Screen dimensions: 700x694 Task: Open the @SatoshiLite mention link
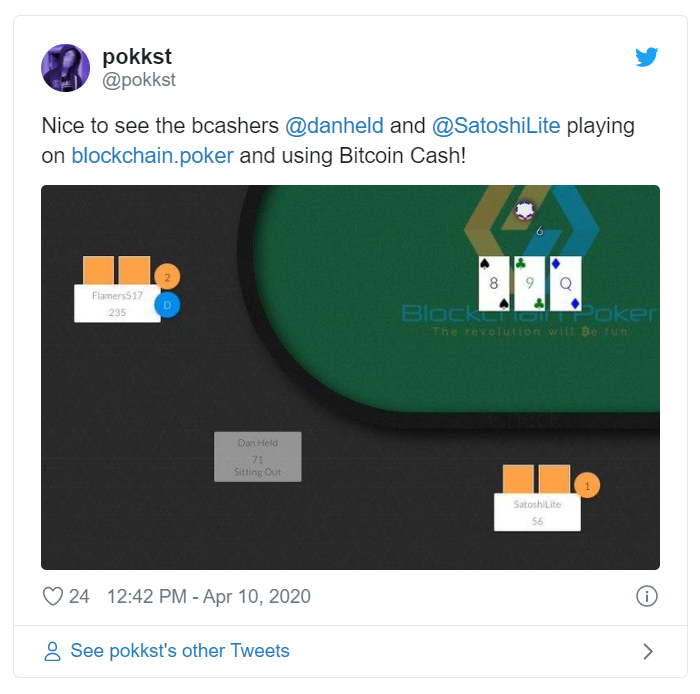(x=496, y=126)
